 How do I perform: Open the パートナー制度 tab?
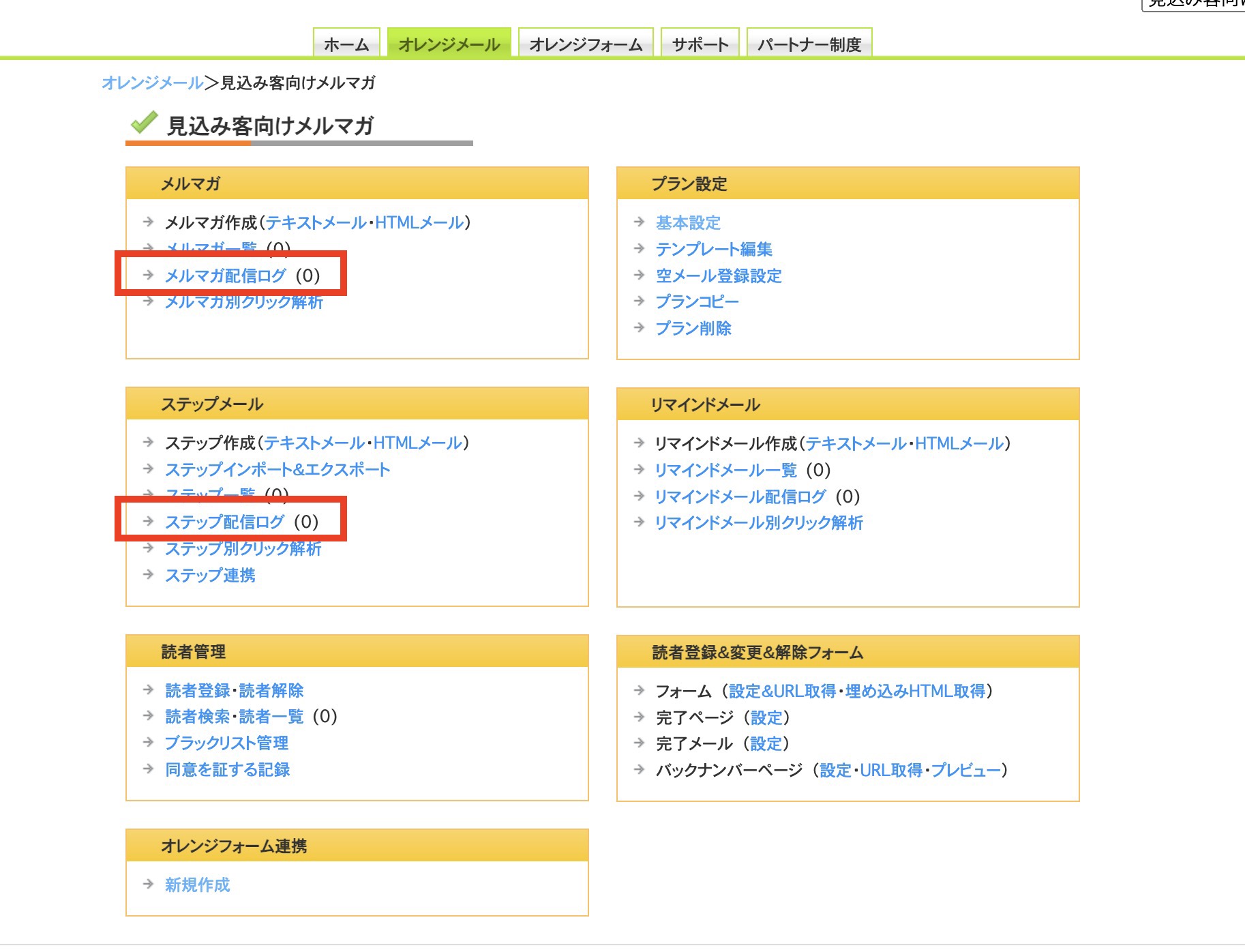[x=809, y=44]
